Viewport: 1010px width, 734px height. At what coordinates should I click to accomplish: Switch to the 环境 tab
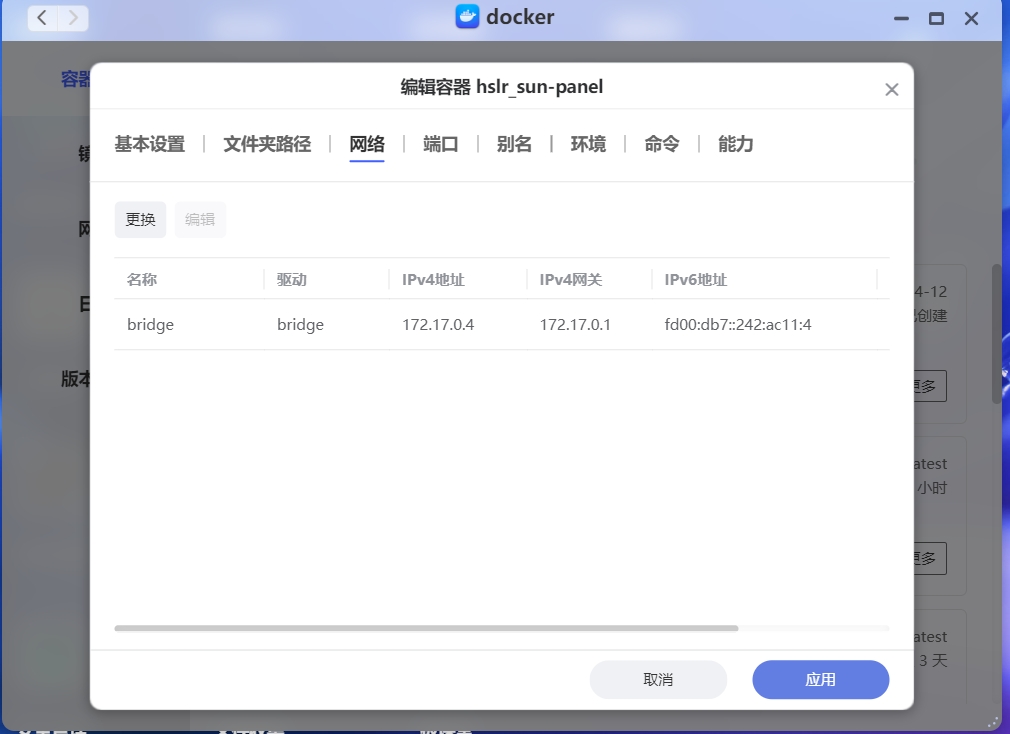[588, 144]
